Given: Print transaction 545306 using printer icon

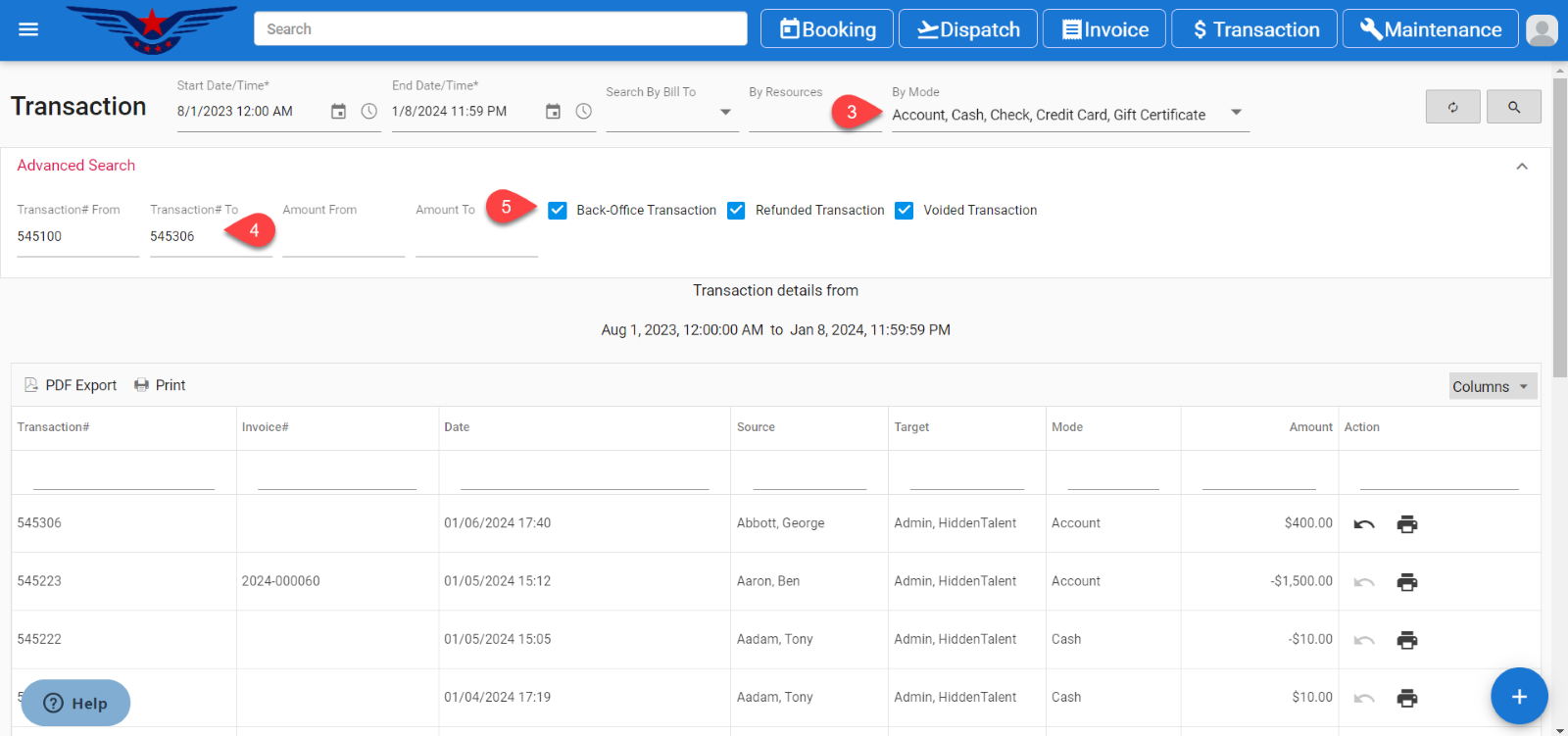Looking at the screenshot, I should click(x=1406, y=524).
